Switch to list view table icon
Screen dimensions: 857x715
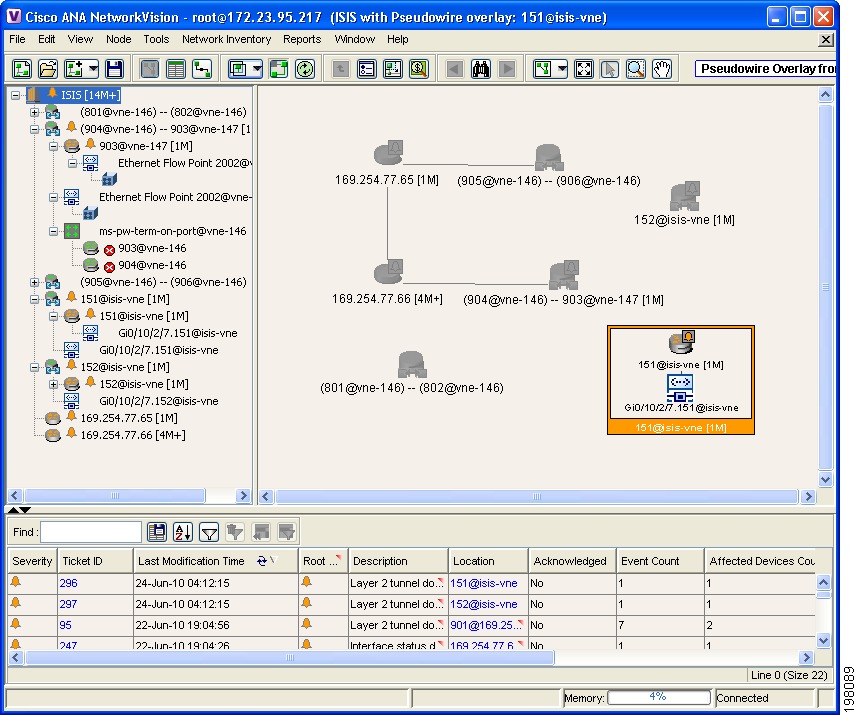tap(176, 69)
